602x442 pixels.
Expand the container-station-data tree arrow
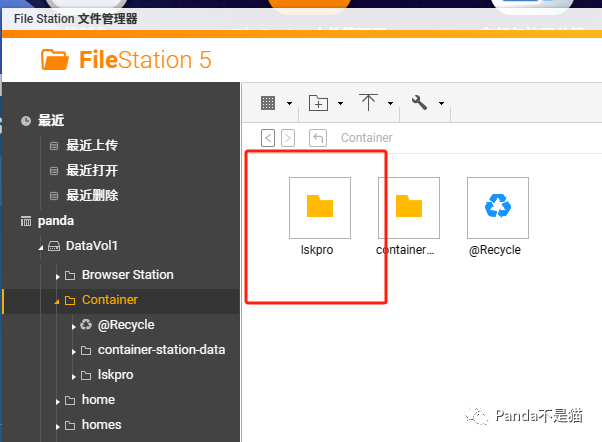point(73,351)
